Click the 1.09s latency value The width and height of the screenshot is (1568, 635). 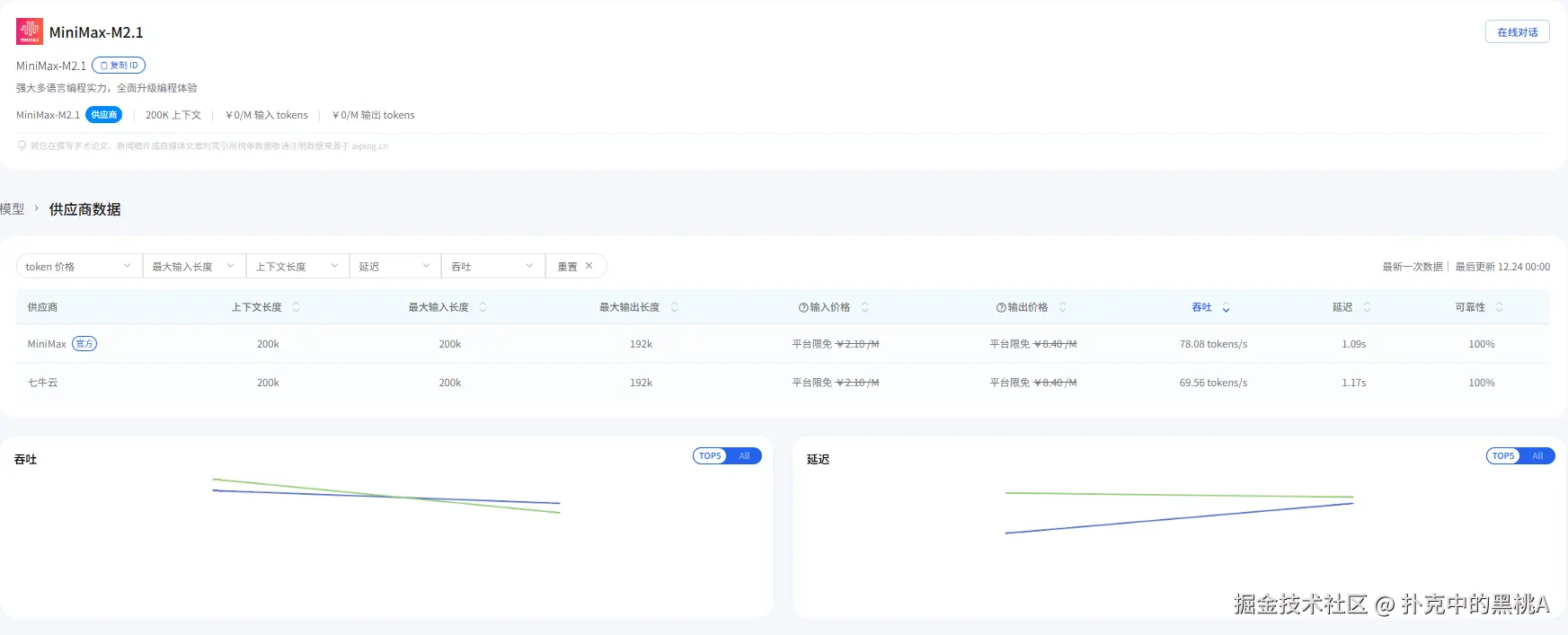[x=1353, y=344]
